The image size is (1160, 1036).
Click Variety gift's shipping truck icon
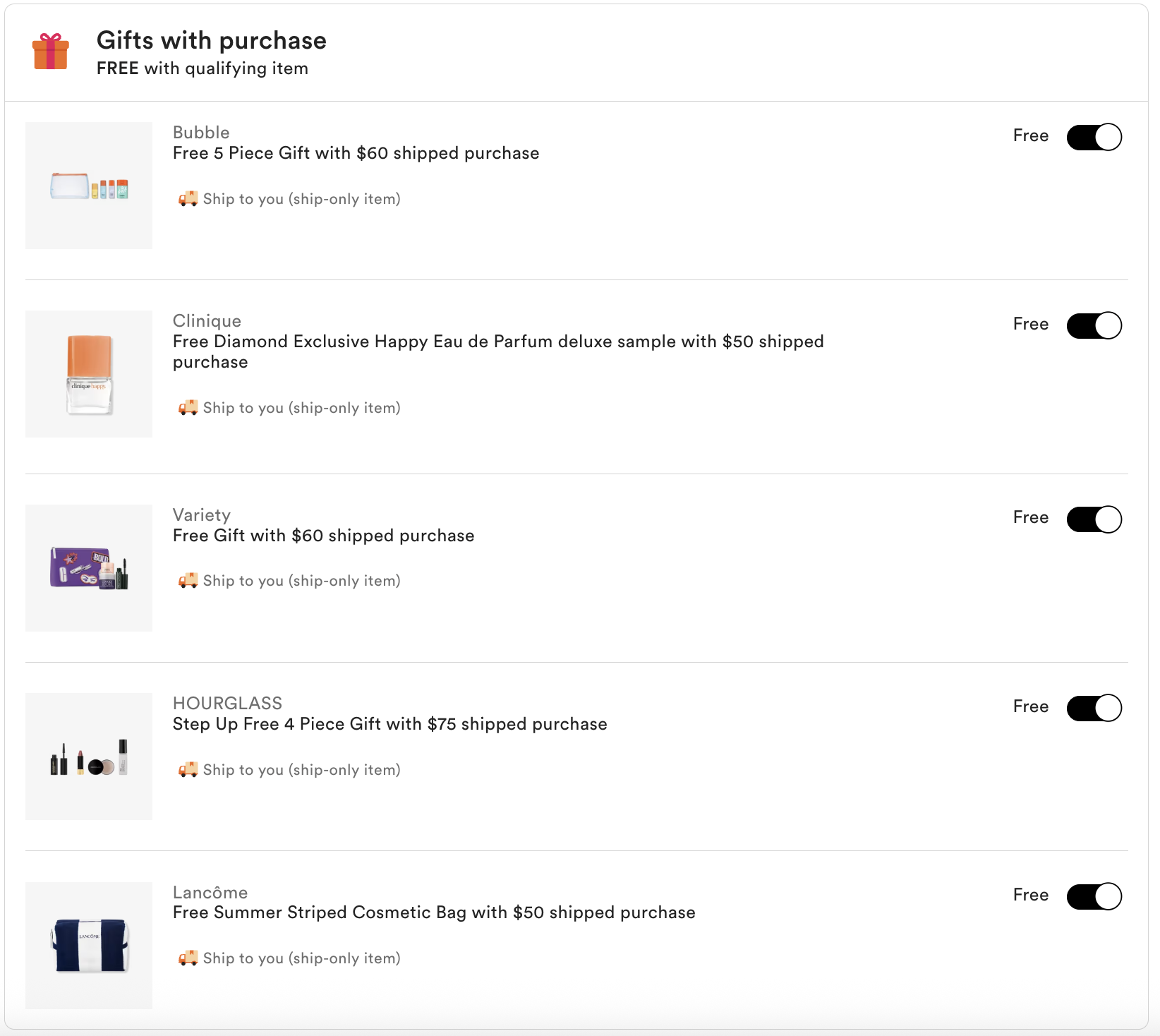pyautogui.click(x=188, y=581)
